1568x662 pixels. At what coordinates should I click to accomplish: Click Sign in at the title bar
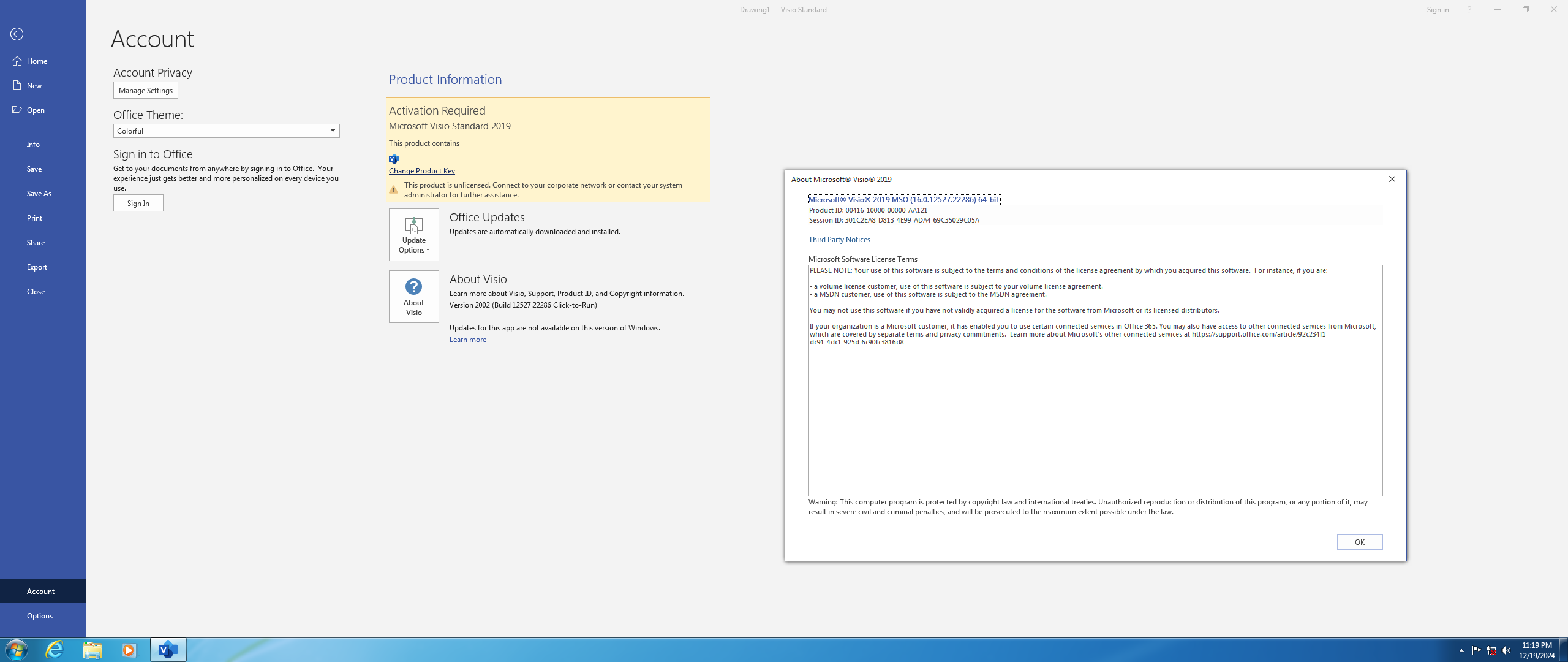tap(1438, 9)
